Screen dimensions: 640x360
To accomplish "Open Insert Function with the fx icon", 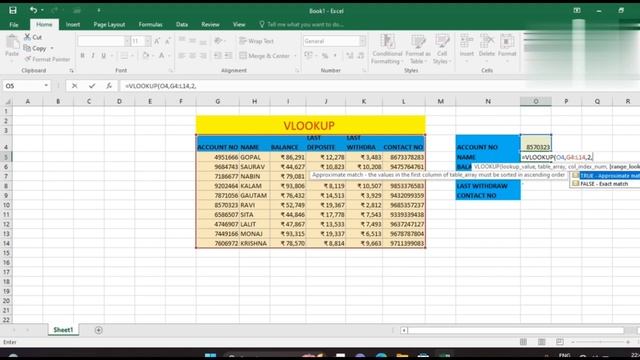I will [109, 86].
